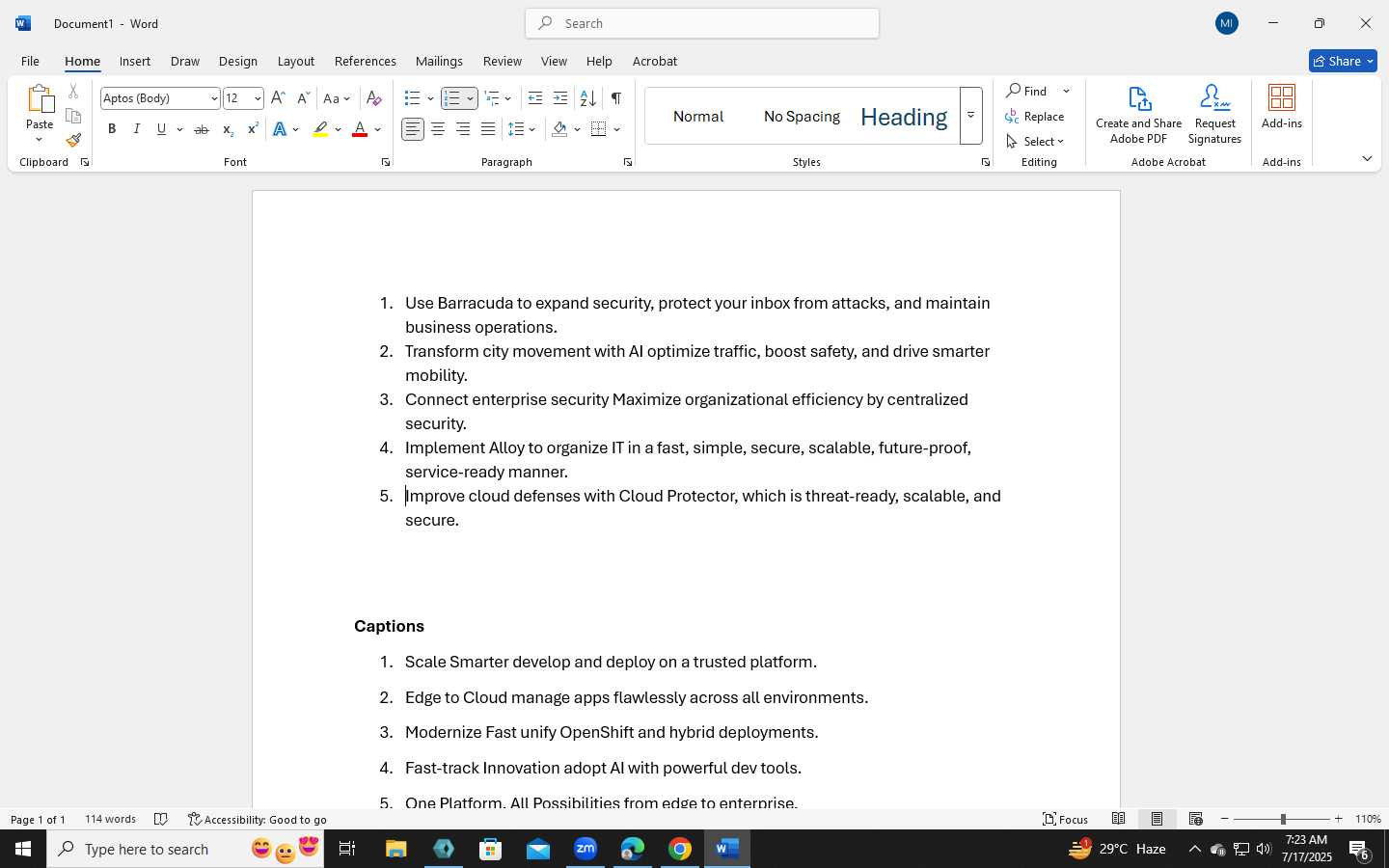The height and width of the screenshot is (868, 1389).
Task: Apply red font color
Action: click(x=360, y=129)
